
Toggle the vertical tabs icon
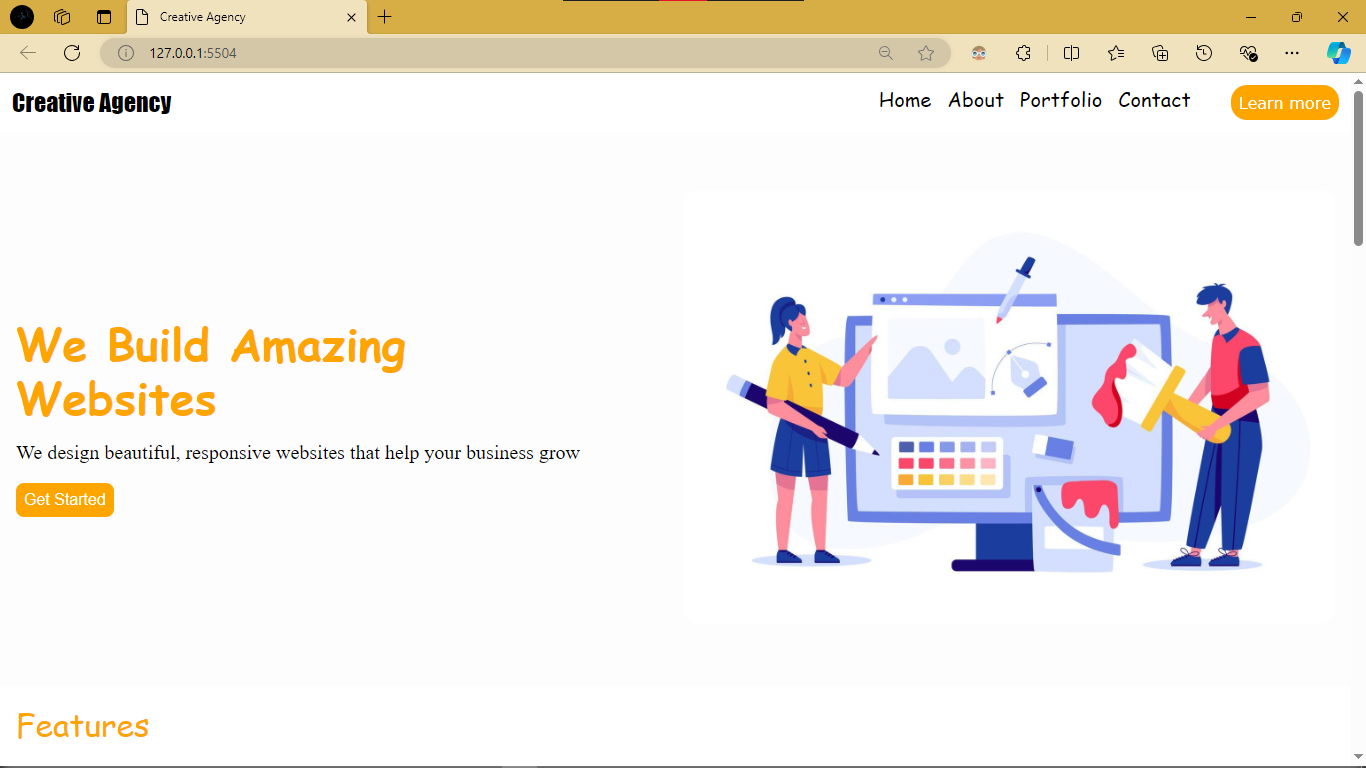[x=103, y=17]
